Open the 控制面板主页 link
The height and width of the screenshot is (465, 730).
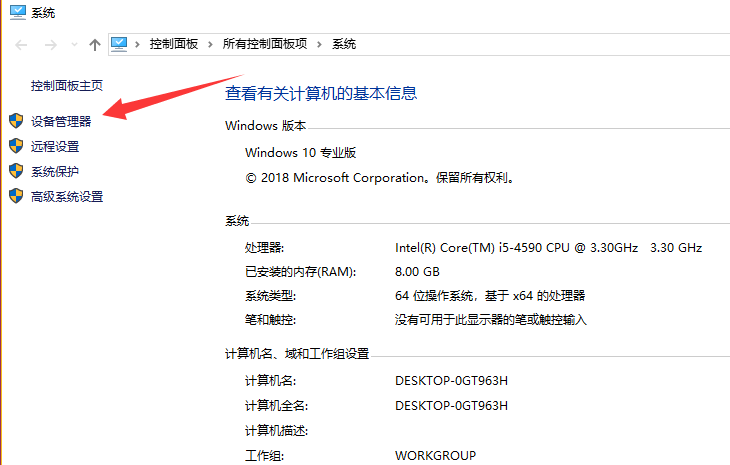[x=67, y=86]
